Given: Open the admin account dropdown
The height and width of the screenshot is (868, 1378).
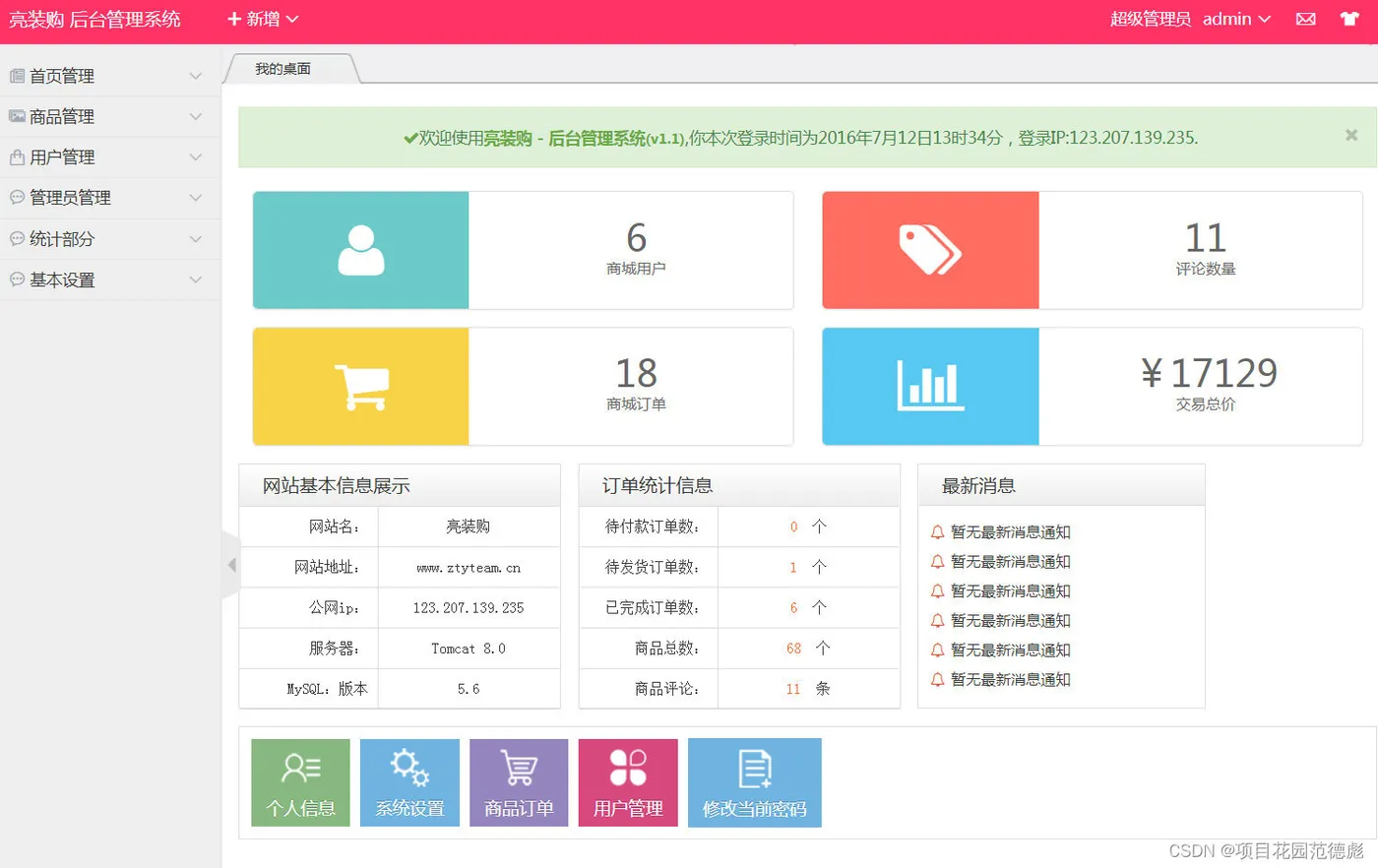Looking at the screenshot, I should pos(1236,19).
